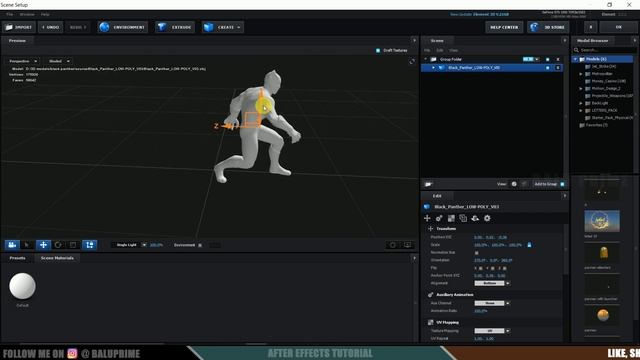Open the advanced gear settings icon

[x=487, y=218]
